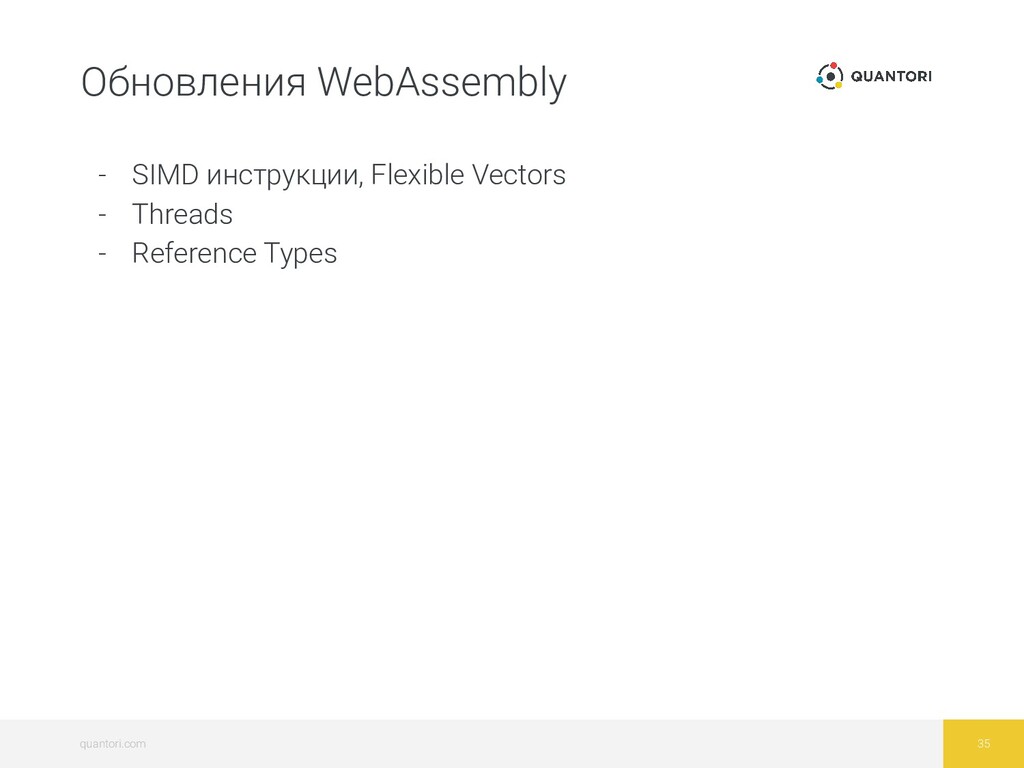Viewport: 1024px width, 768px height.
Task: Select the Reference Types bullet item
Action: (234, 253)
